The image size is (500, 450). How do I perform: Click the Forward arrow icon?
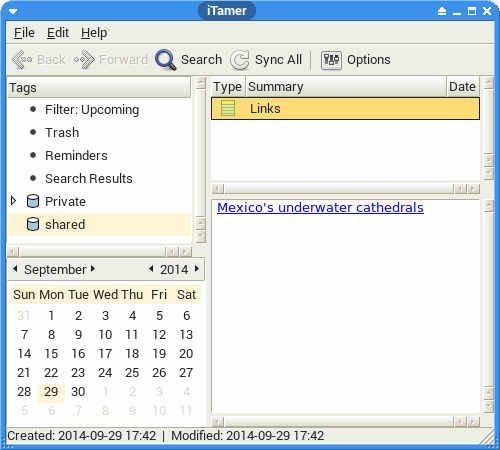84,60
